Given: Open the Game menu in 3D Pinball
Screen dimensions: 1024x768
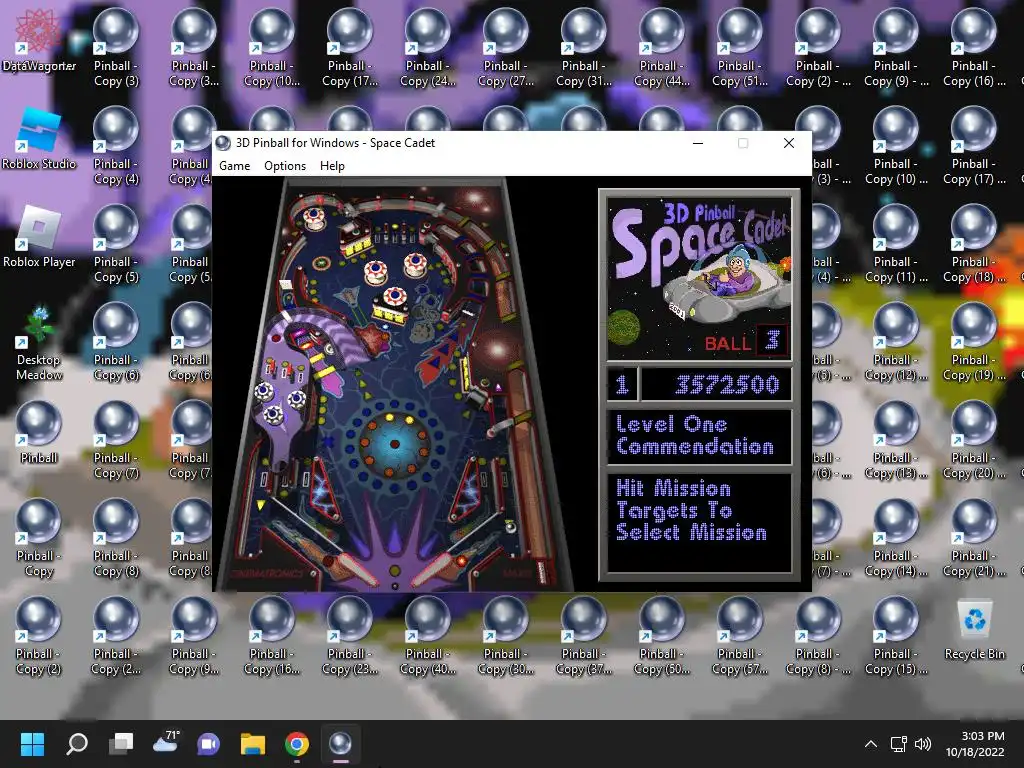Looking at the screenshot, I should (234, 166).
